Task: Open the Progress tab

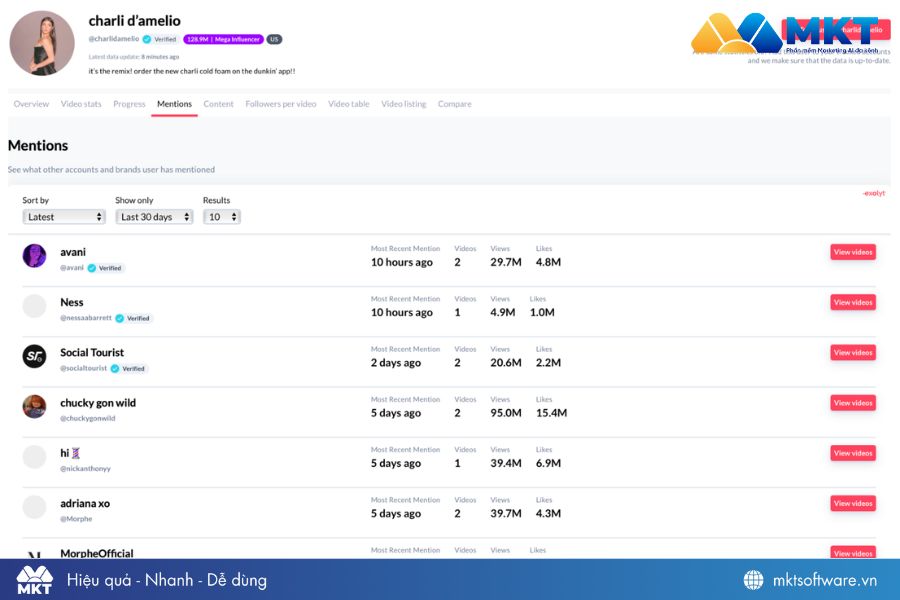Action: pos(129,104)
